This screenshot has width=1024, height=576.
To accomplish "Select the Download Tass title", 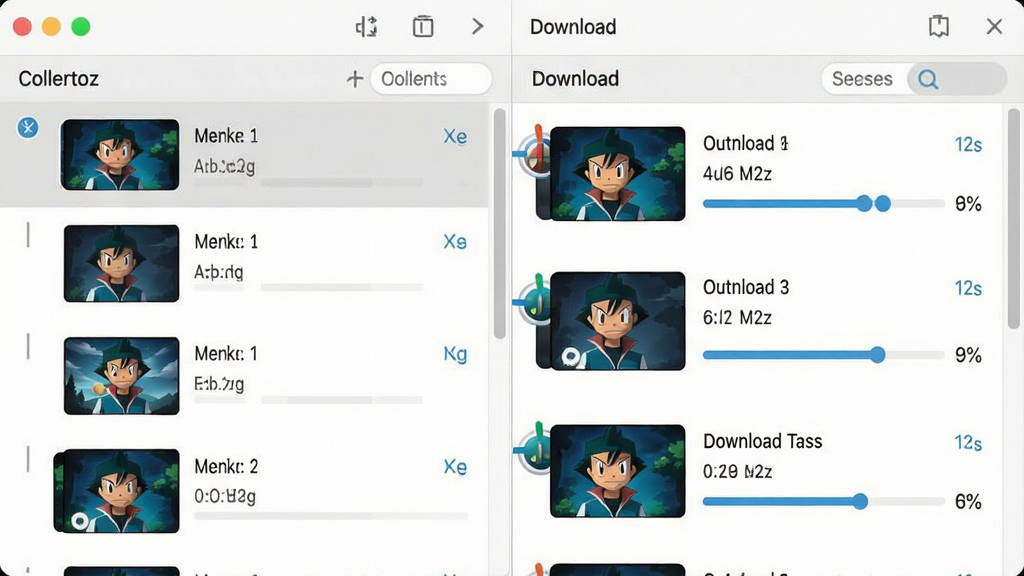I will point(762,441).
